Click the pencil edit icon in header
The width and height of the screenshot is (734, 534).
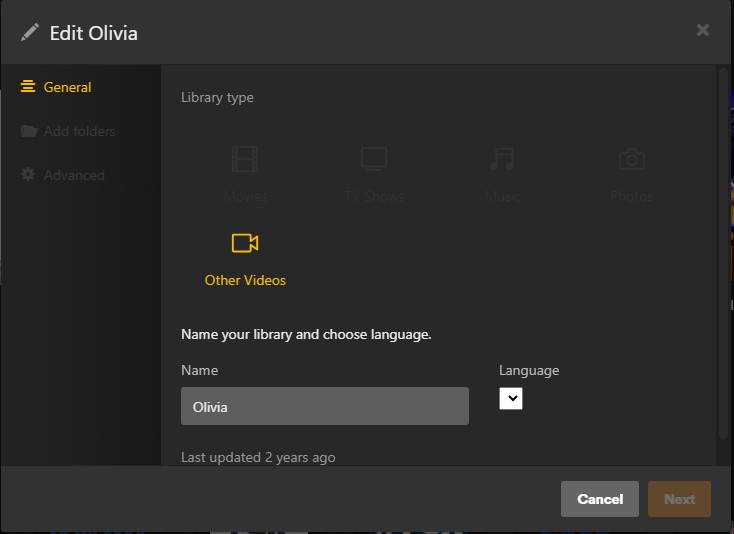coord(30,32)
